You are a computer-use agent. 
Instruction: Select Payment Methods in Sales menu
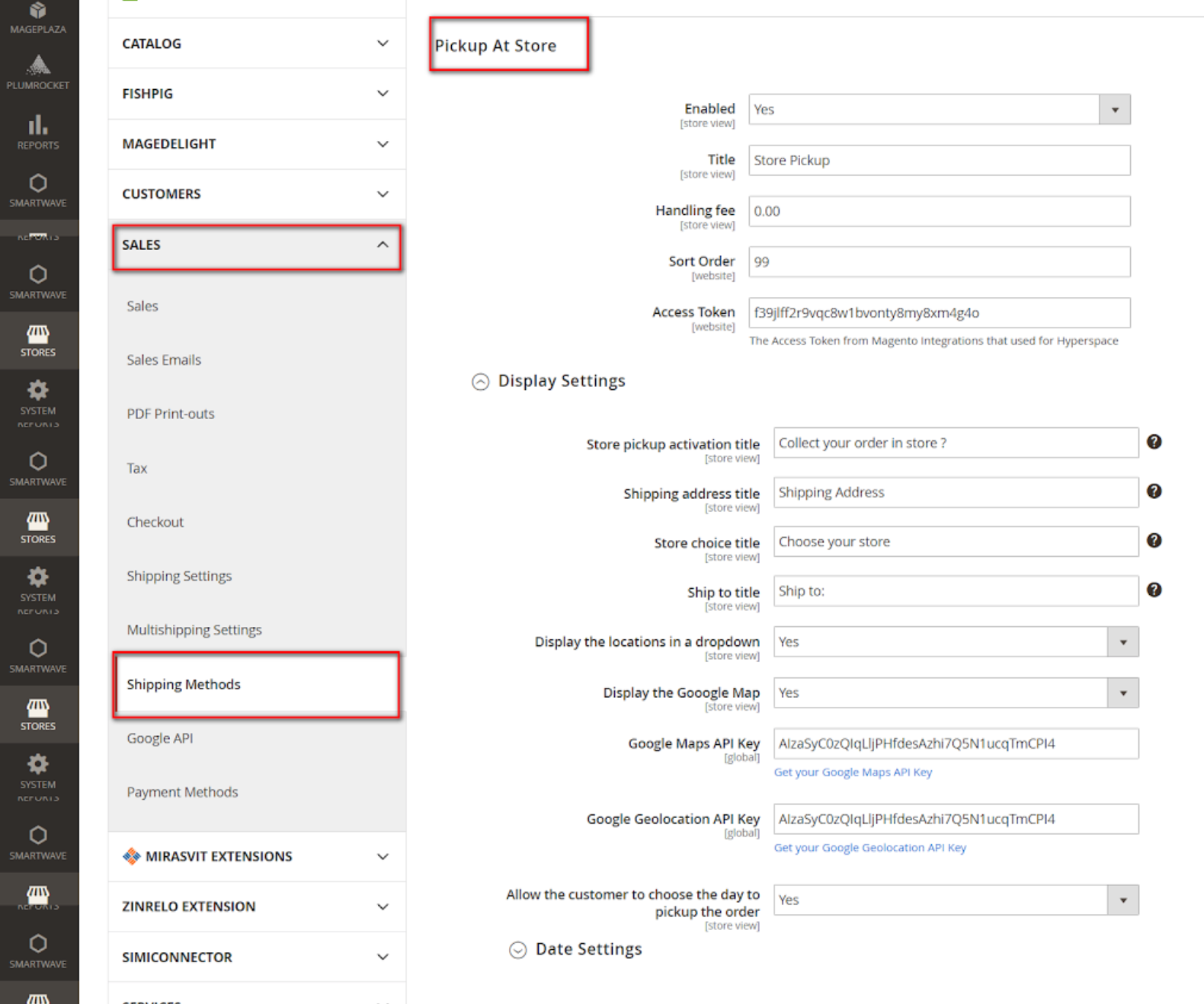click(x=182, y=792)
